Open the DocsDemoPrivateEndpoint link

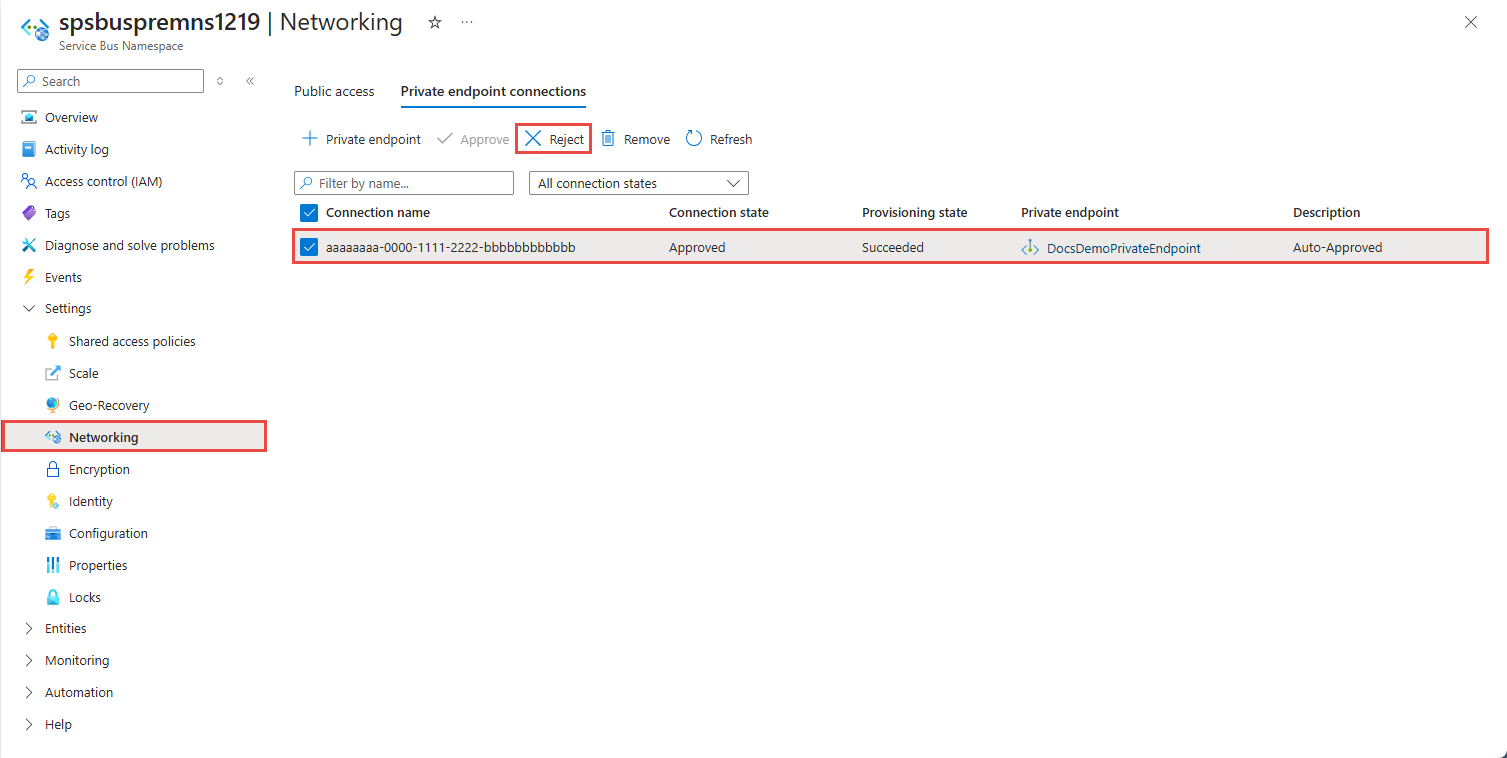[x=1124, y=248]
